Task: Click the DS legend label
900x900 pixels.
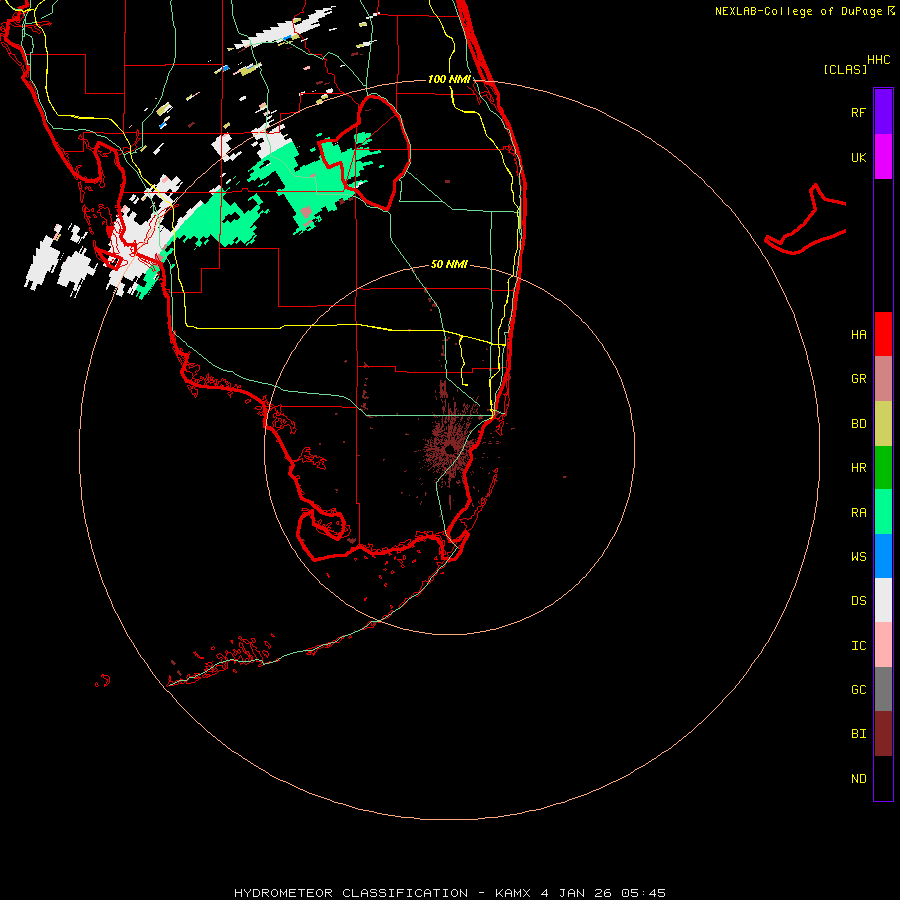Action: tap(858, 601)
